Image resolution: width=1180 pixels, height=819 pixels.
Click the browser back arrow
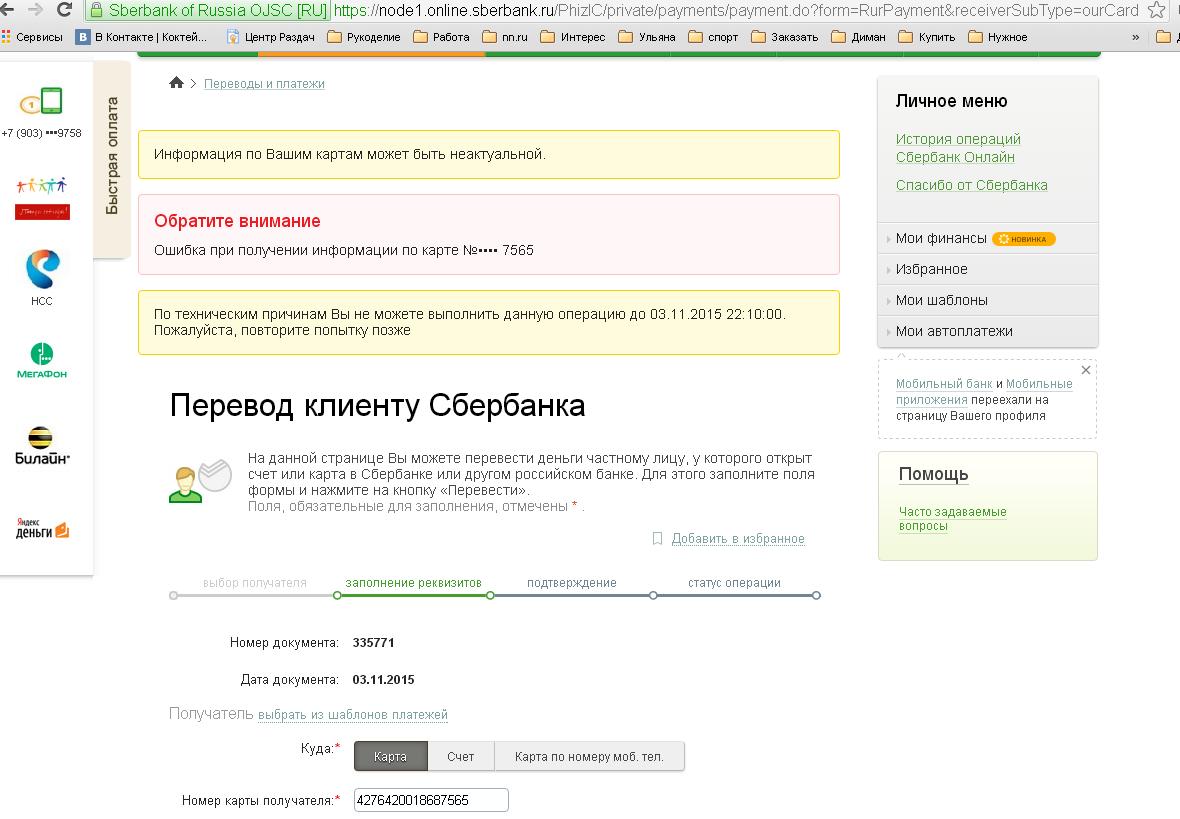click(x=6, y=10)
